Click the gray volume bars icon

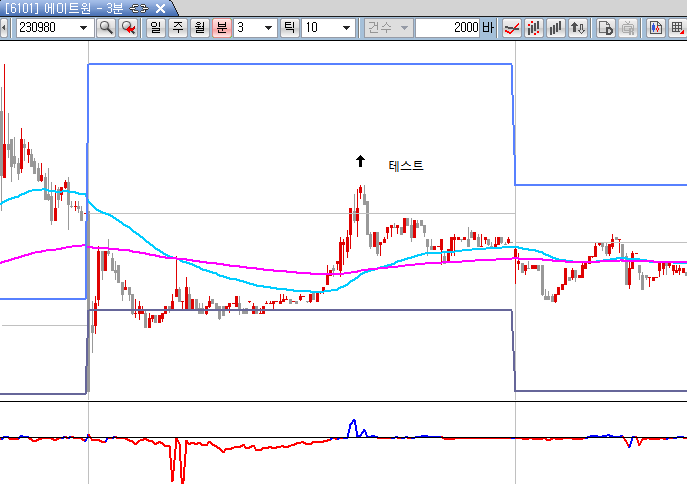point(556,28)
